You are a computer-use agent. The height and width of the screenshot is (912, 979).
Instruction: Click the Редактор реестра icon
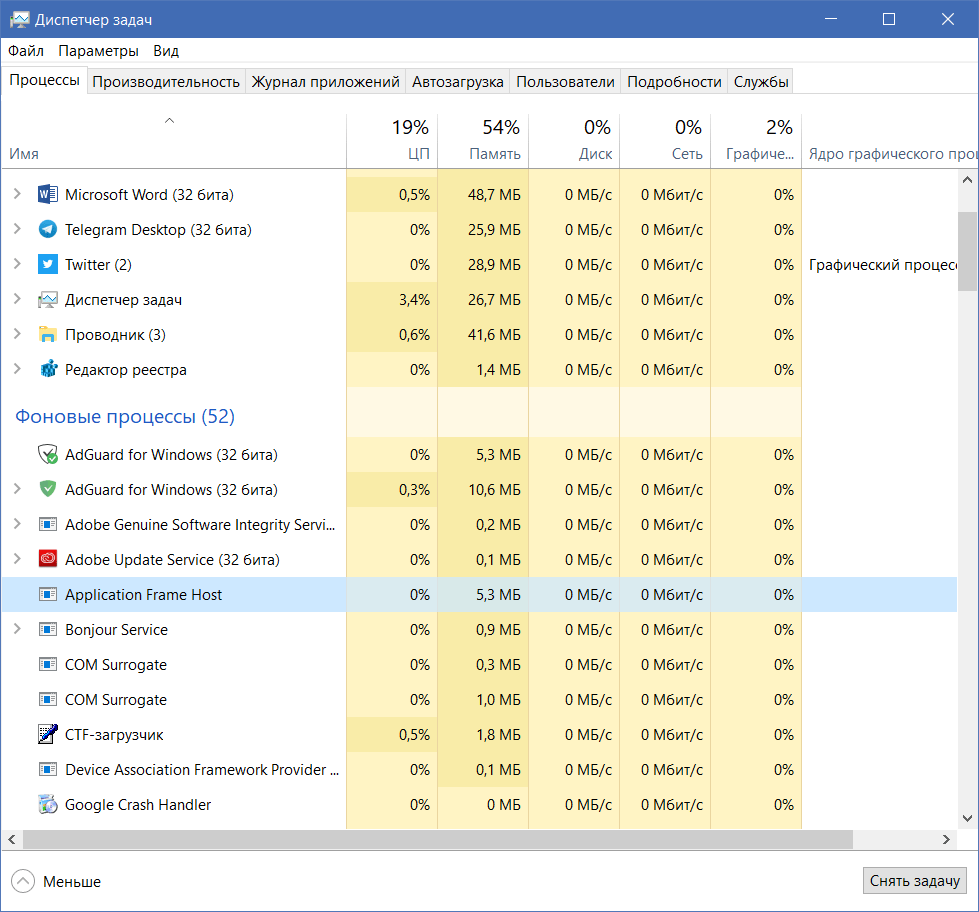pos(48,369)
